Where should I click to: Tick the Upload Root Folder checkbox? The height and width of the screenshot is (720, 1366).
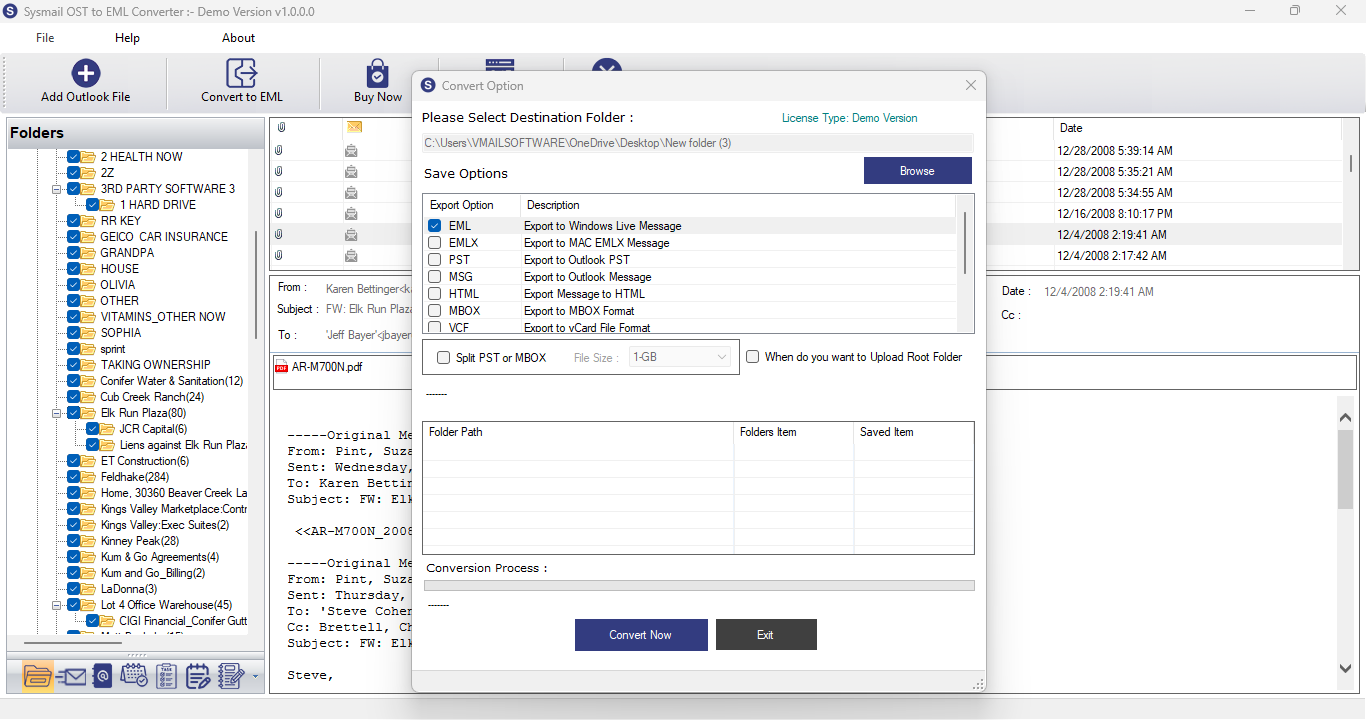(753, 357)
